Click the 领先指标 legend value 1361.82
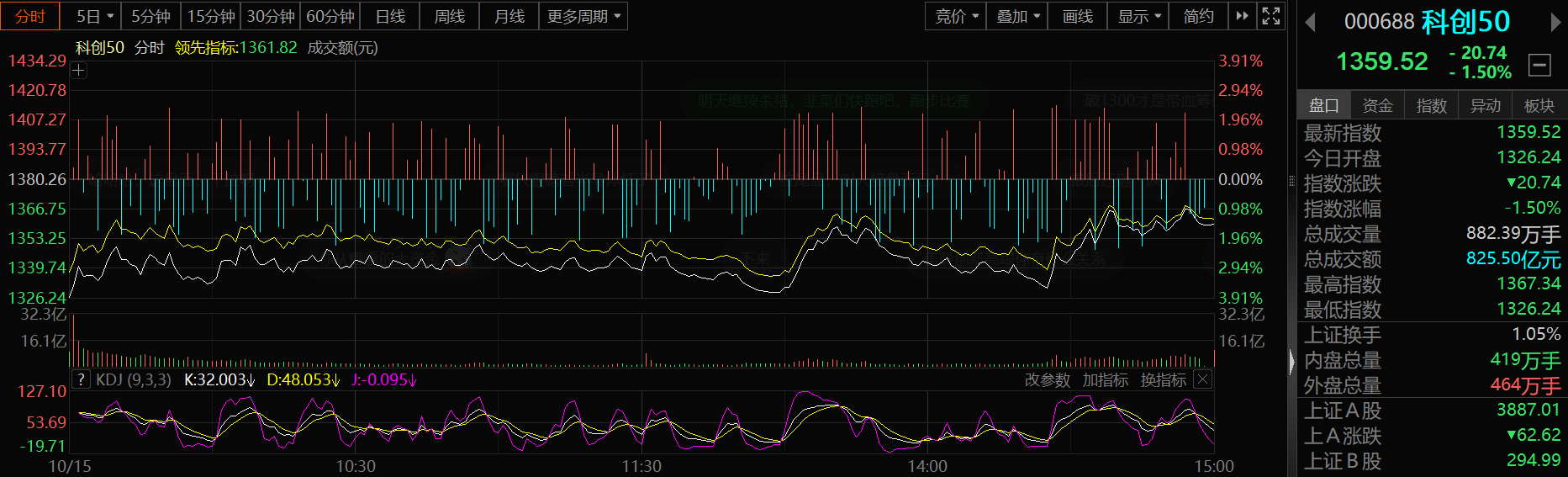The image size is (1568, 477). 268,48
